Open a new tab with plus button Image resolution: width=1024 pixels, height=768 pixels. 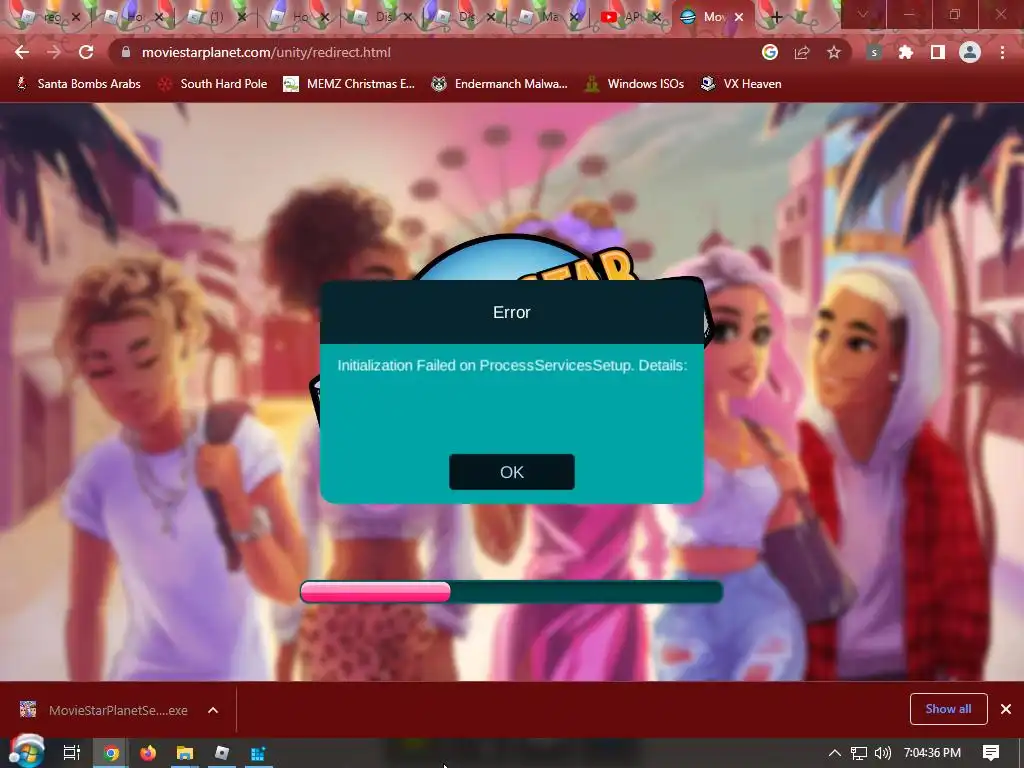pyautogui.click(x=776, y=17)
